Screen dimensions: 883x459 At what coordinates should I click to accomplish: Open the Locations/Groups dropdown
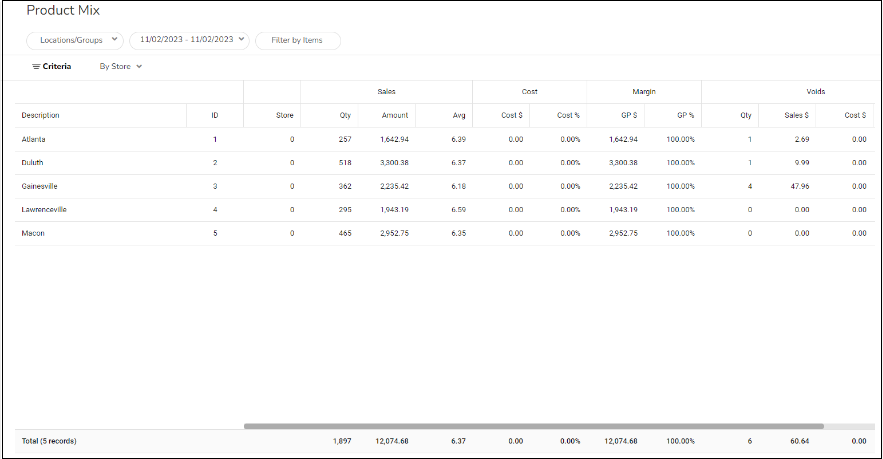pos(74,40)
